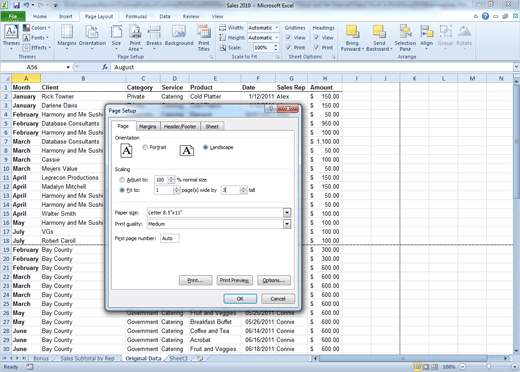
Task: Click the formula bar containing August
Action: pos(312,67)
